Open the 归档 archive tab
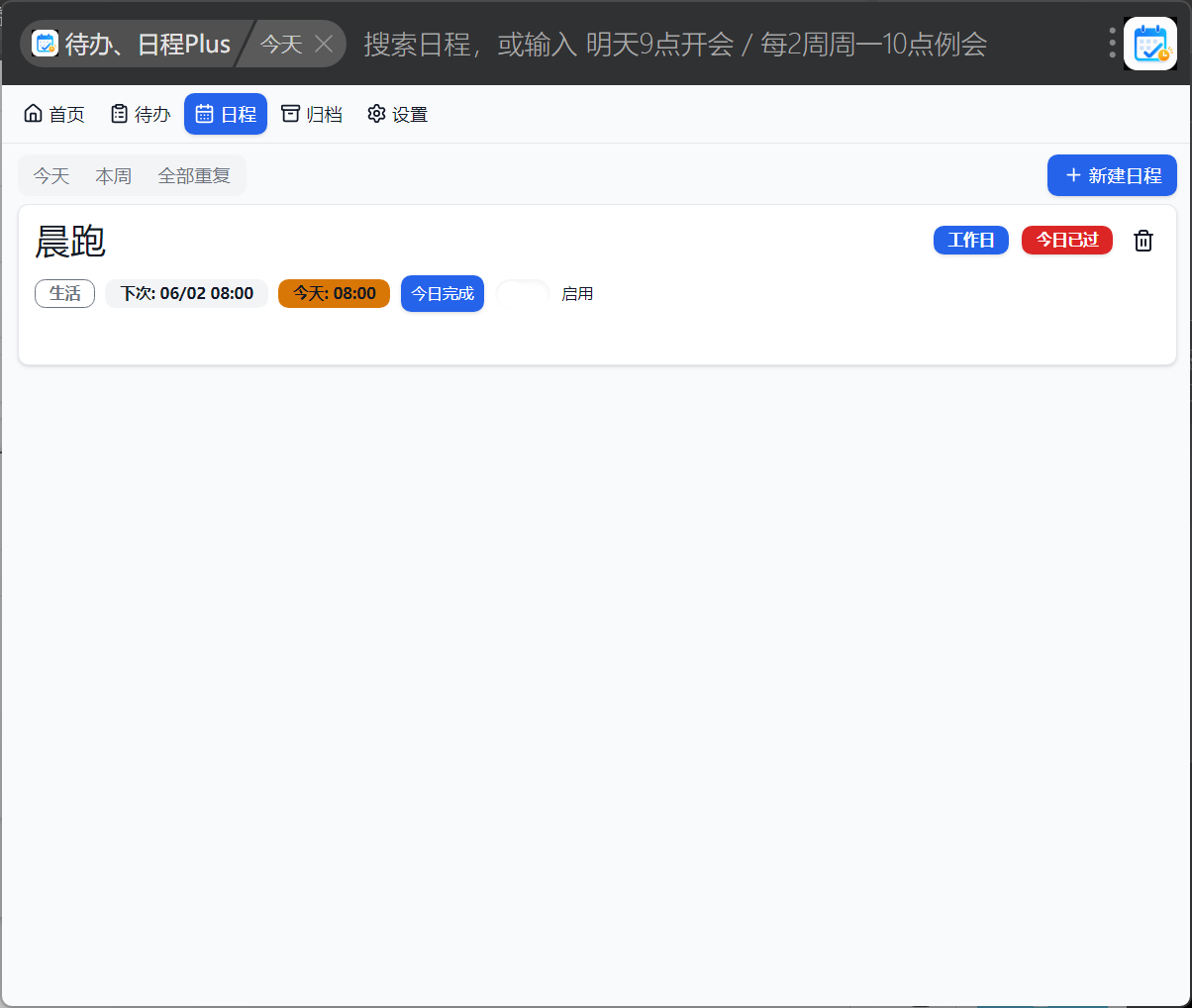The width and height of the screenshot is (1192, 1008). click(x=312, y=114)
